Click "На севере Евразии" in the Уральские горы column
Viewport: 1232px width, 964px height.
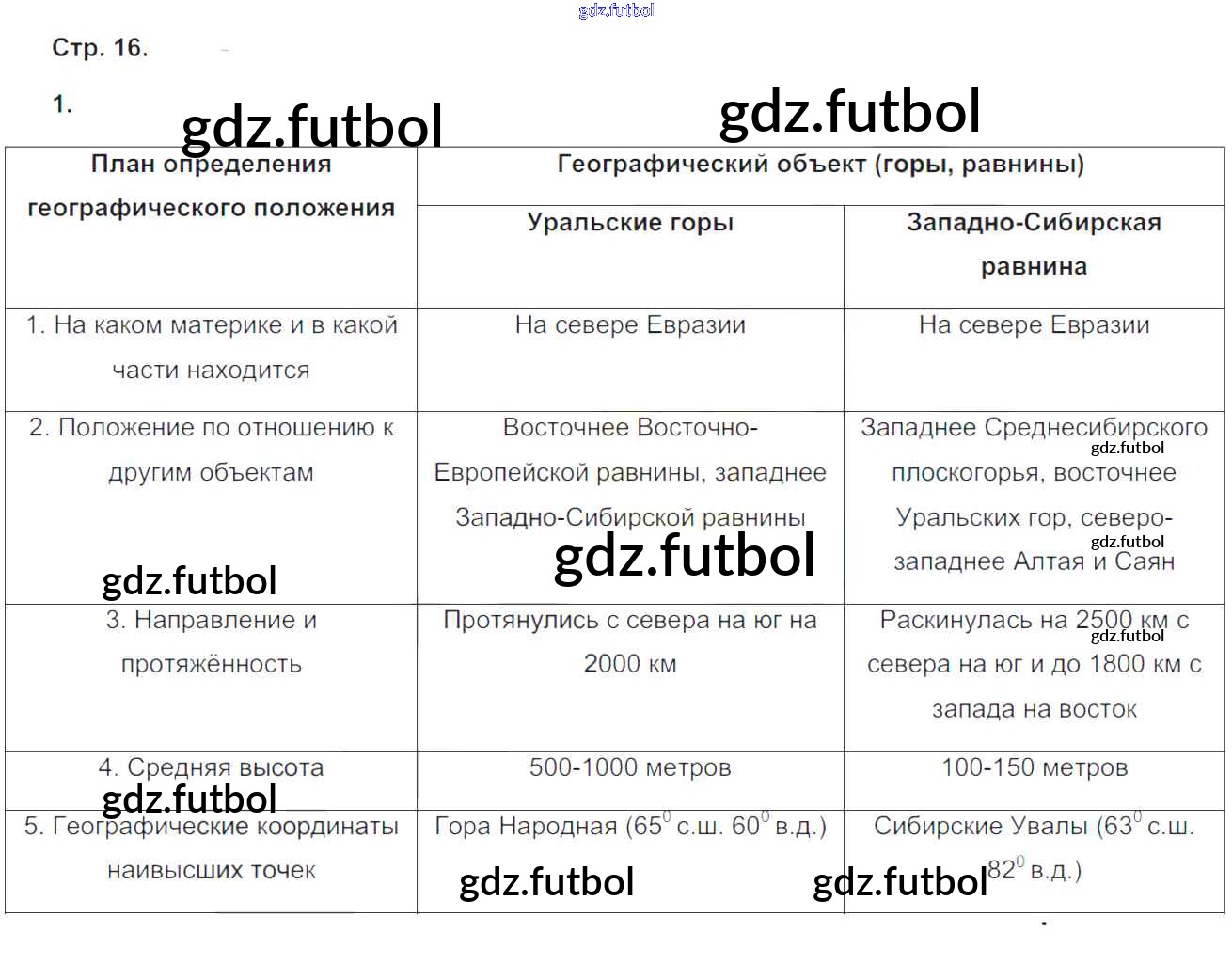coord(630,325)
